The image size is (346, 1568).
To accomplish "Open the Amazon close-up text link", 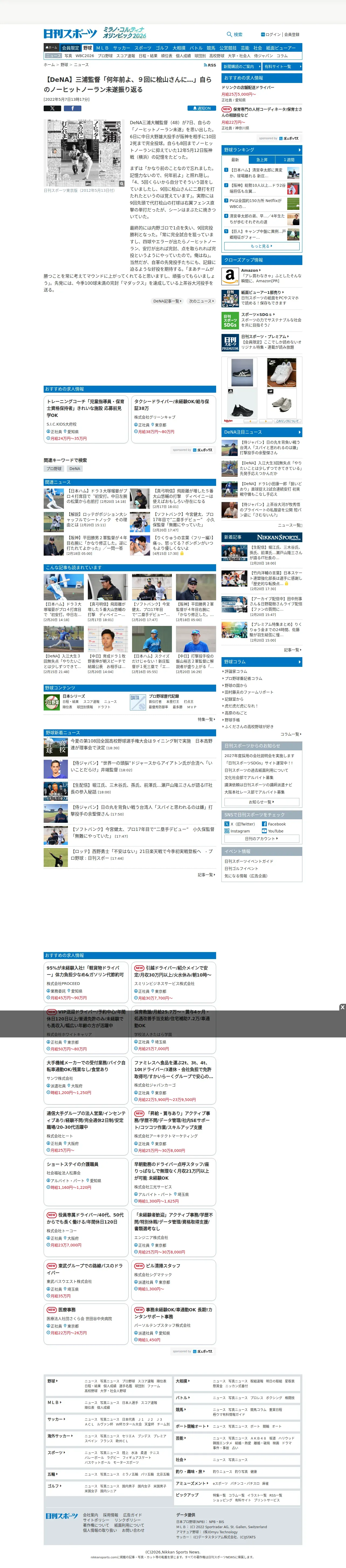I will (x=250, y=270).
